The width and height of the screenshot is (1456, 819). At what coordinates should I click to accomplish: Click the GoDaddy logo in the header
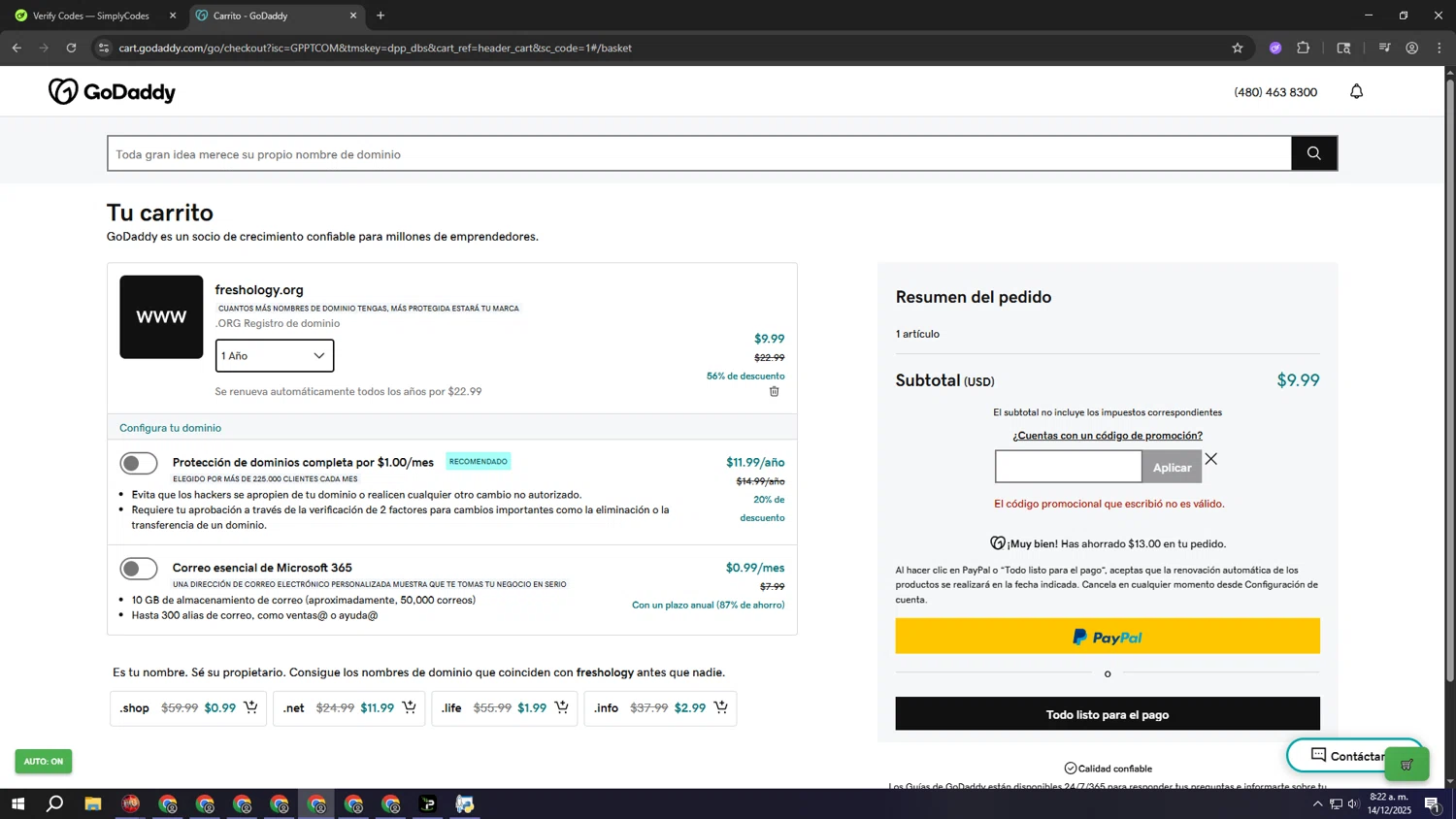[x=112, y=91]
